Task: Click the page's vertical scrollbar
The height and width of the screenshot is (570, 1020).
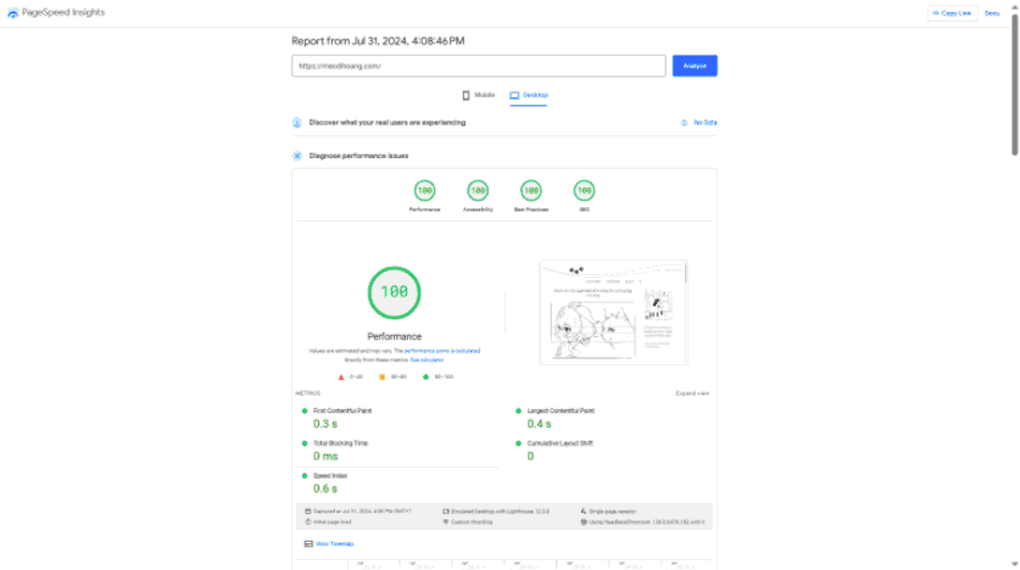Action: [x=1014, y=80]
